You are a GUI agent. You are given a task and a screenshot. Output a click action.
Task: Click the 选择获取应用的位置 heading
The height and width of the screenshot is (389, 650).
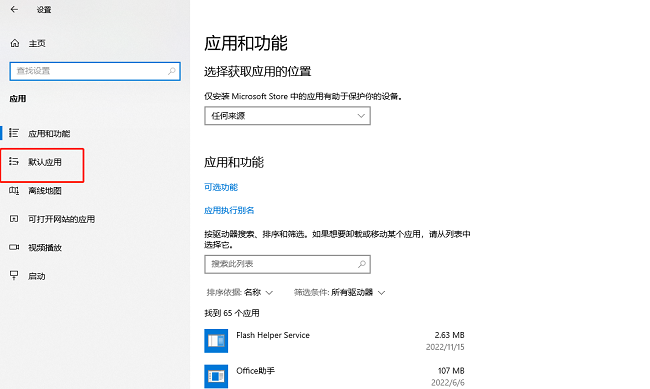(257, 71)
